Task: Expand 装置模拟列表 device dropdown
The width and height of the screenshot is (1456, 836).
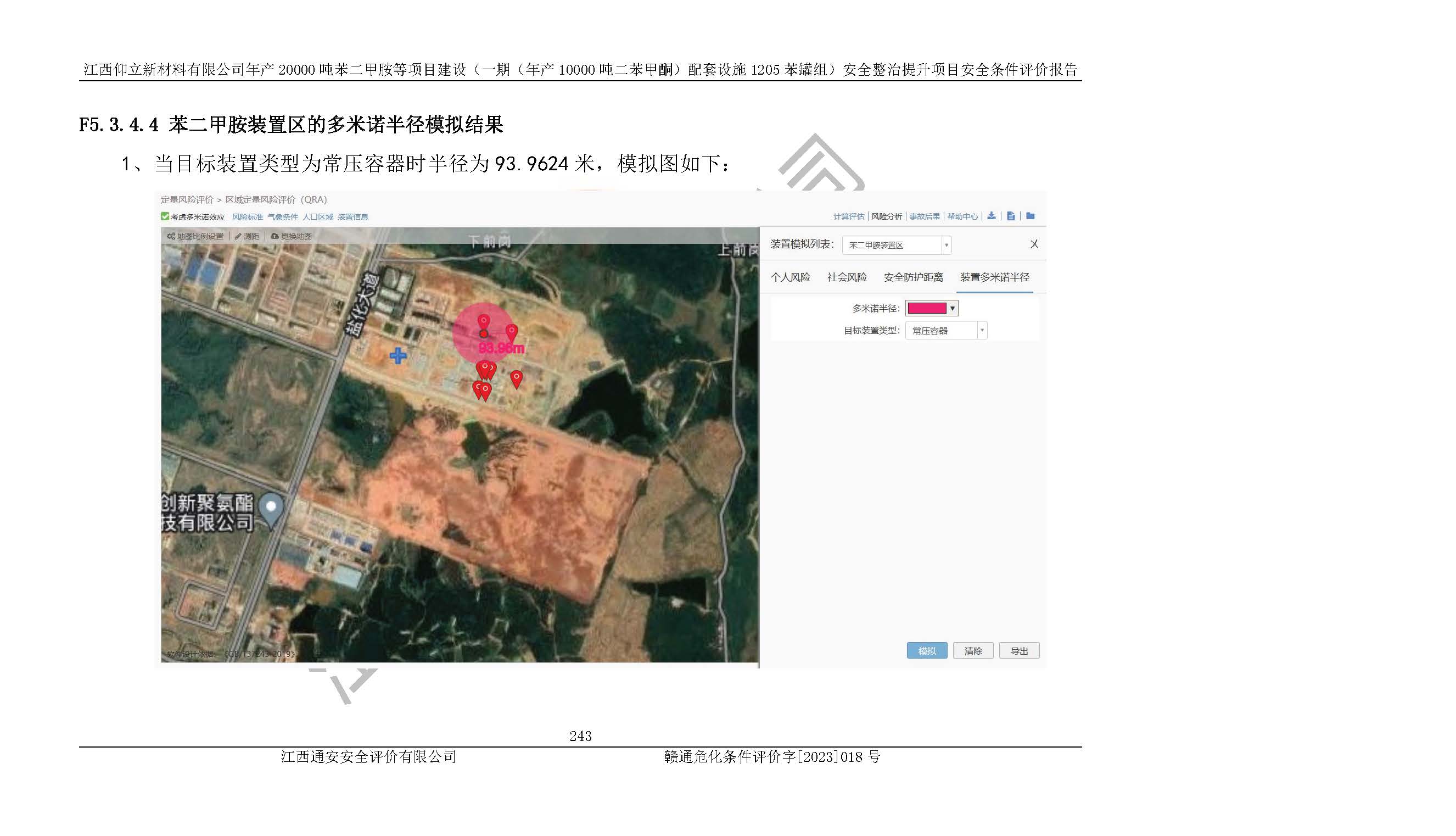Action: [897, 245]
